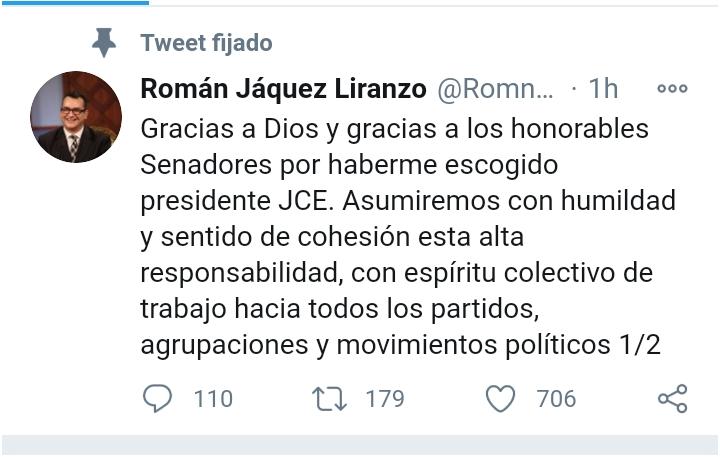Share the tweet with share icon
The width and height of the screenshot is (720, 457).
click(673, 398)
